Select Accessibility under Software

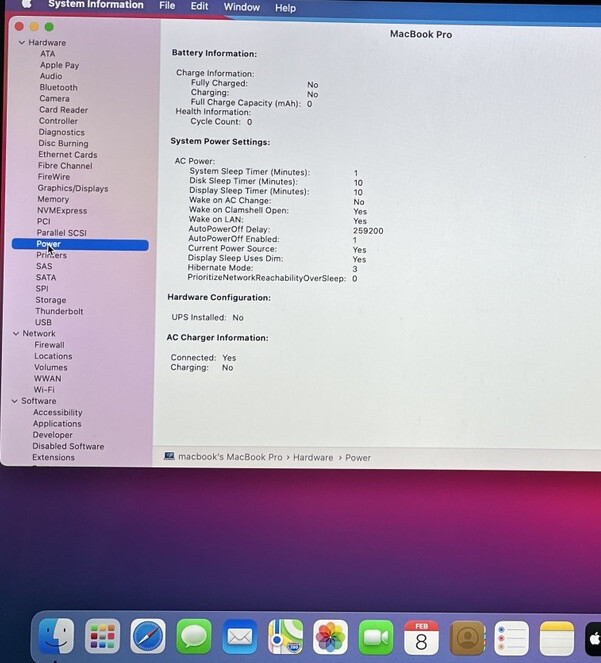[x=58, y=412]
